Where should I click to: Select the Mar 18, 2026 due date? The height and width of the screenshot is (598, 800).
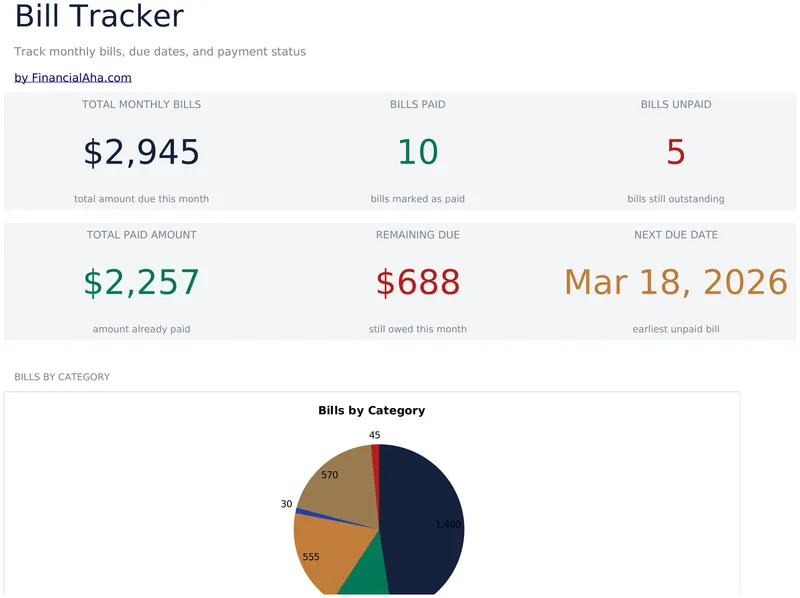coord(676,282)
